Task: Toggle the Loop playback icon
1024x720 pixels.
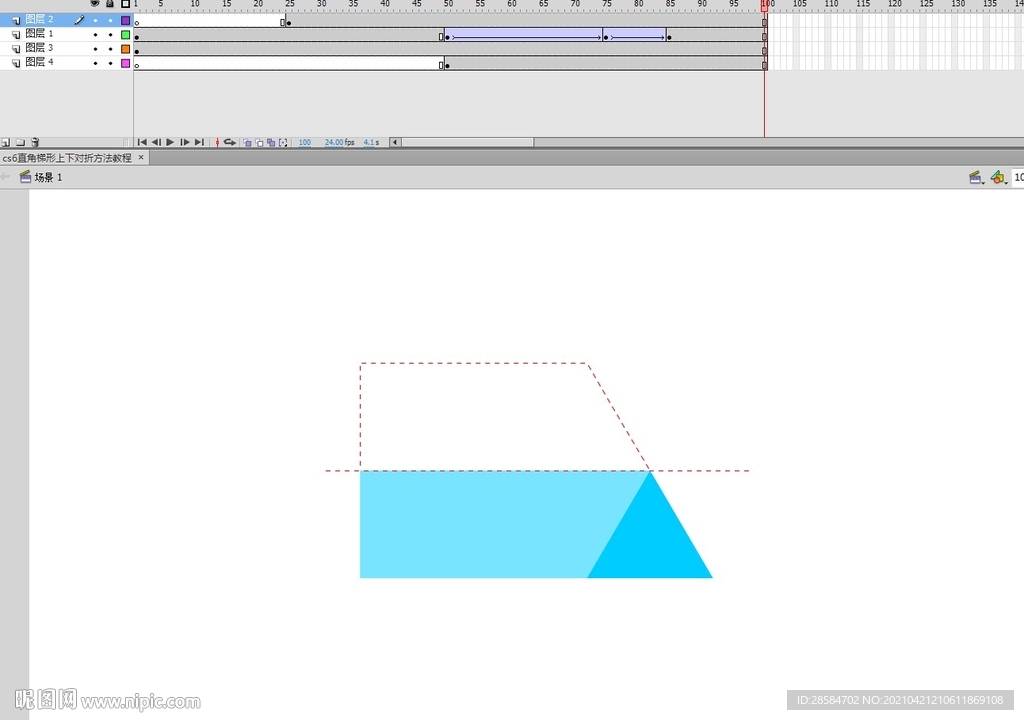Action: [229, 142]
